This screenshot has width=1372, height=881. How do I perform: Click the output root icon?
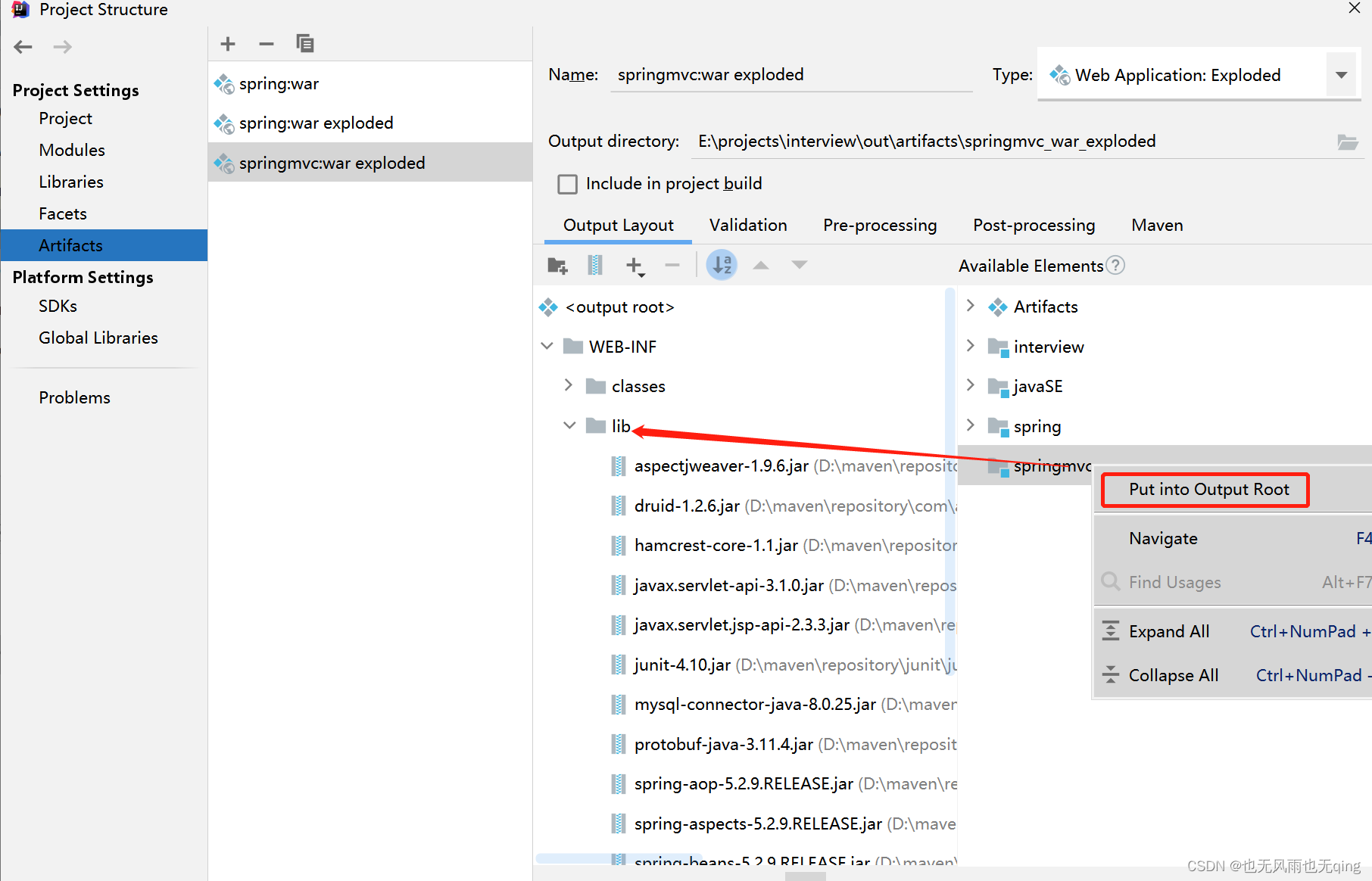[548, 307]
